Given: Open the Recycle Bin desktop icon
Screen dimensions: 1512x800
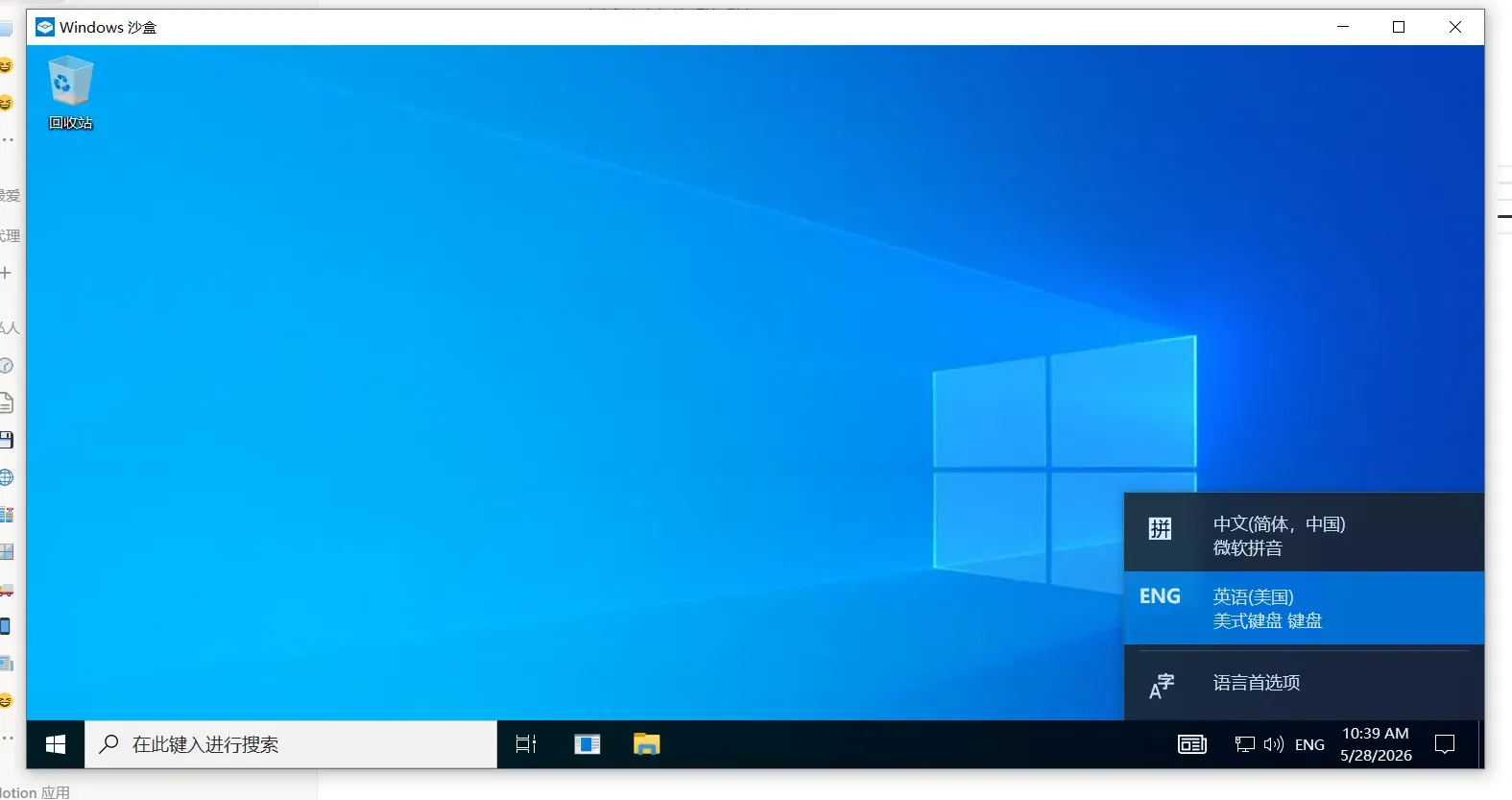Looking at the screenshot, I should (x=70, y=92).
